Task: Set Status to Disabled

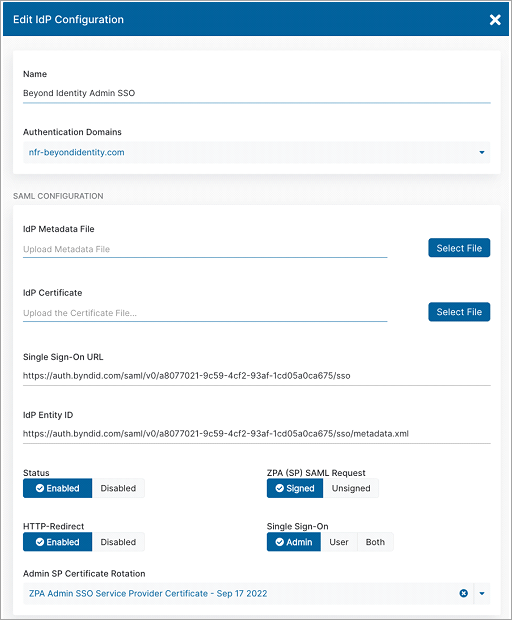Action: (118, 488)
